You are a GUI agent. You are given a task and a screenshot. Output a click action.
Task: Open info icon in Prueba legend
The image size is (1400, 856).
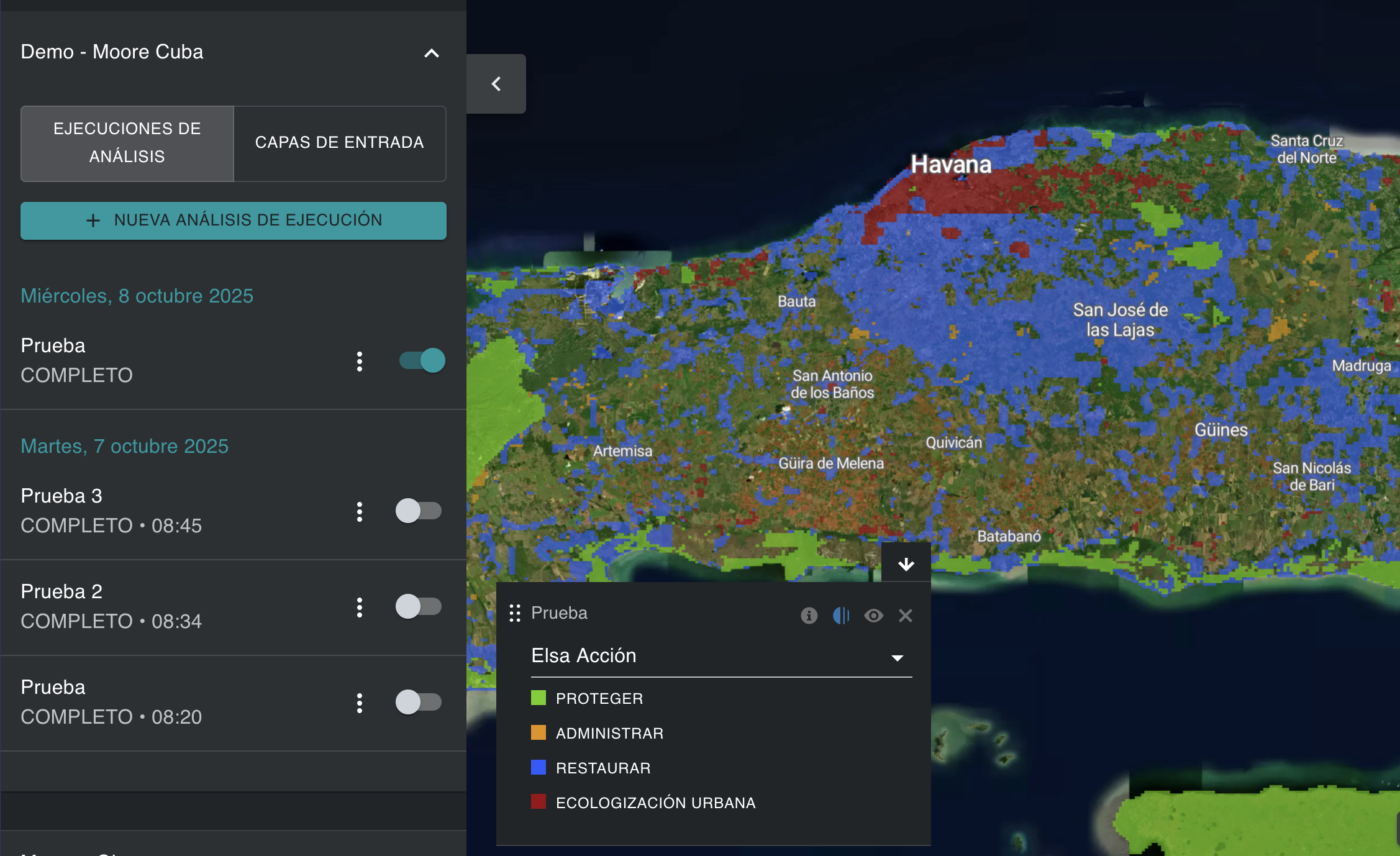tap(809, 616)
